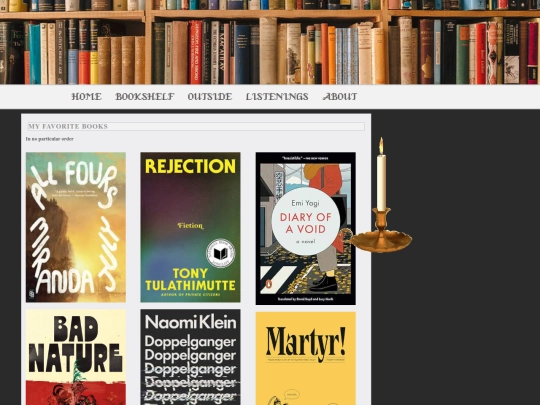Open the Rejection book cover
Screen dimensions: 540x405
click(190, 227)
